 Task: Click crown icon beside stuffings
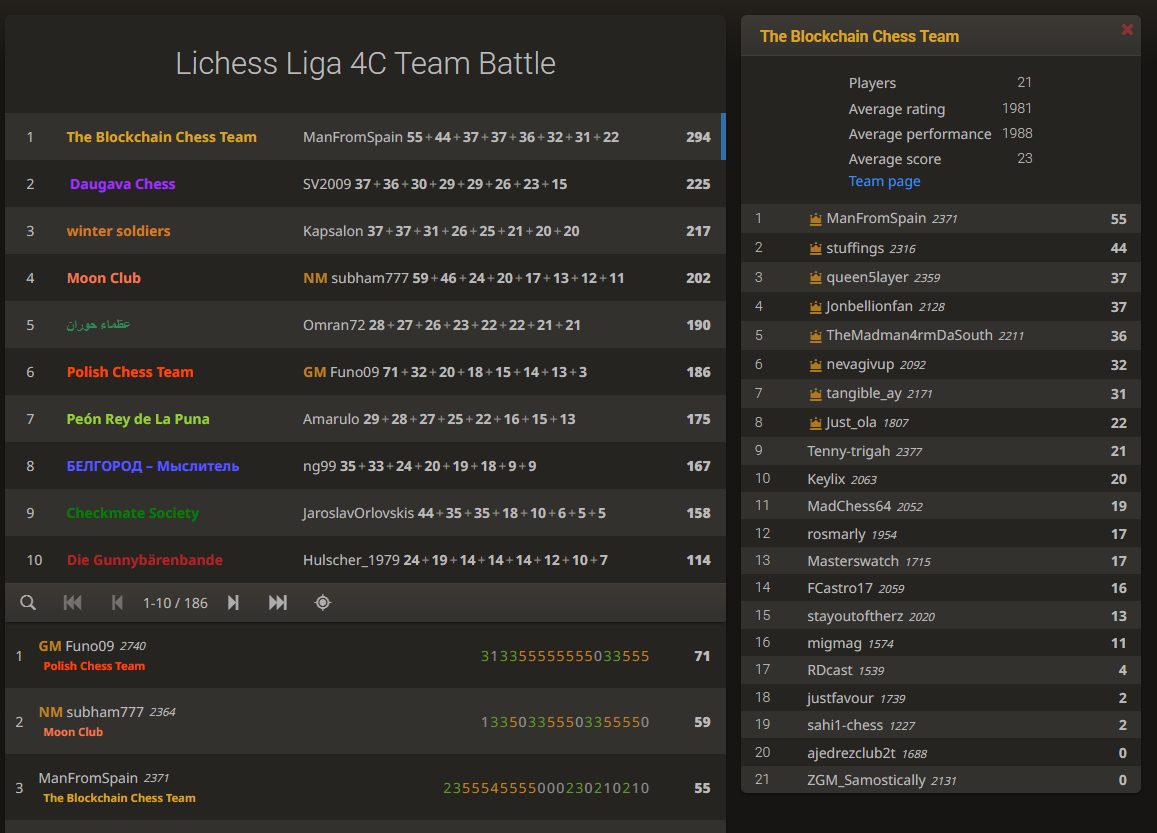[x=815, y=249]
